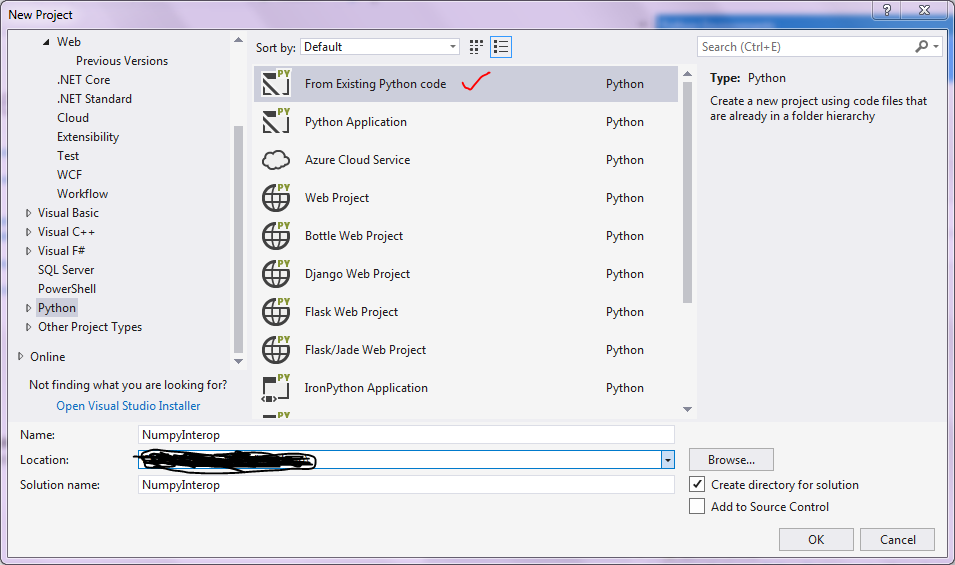Image resolution: width=955 pixels, height=565 pixels.
Task: Collapse the Web tree node
Action: [x=46, y=42]
